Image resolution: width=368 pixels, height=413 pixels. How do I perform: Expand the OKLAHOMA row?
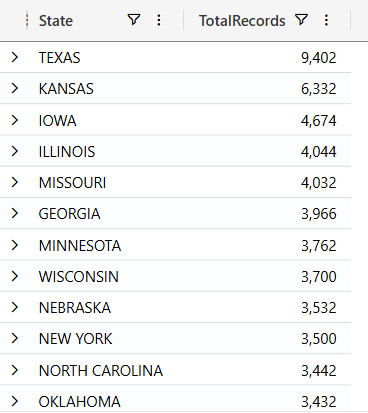point(14,401)
